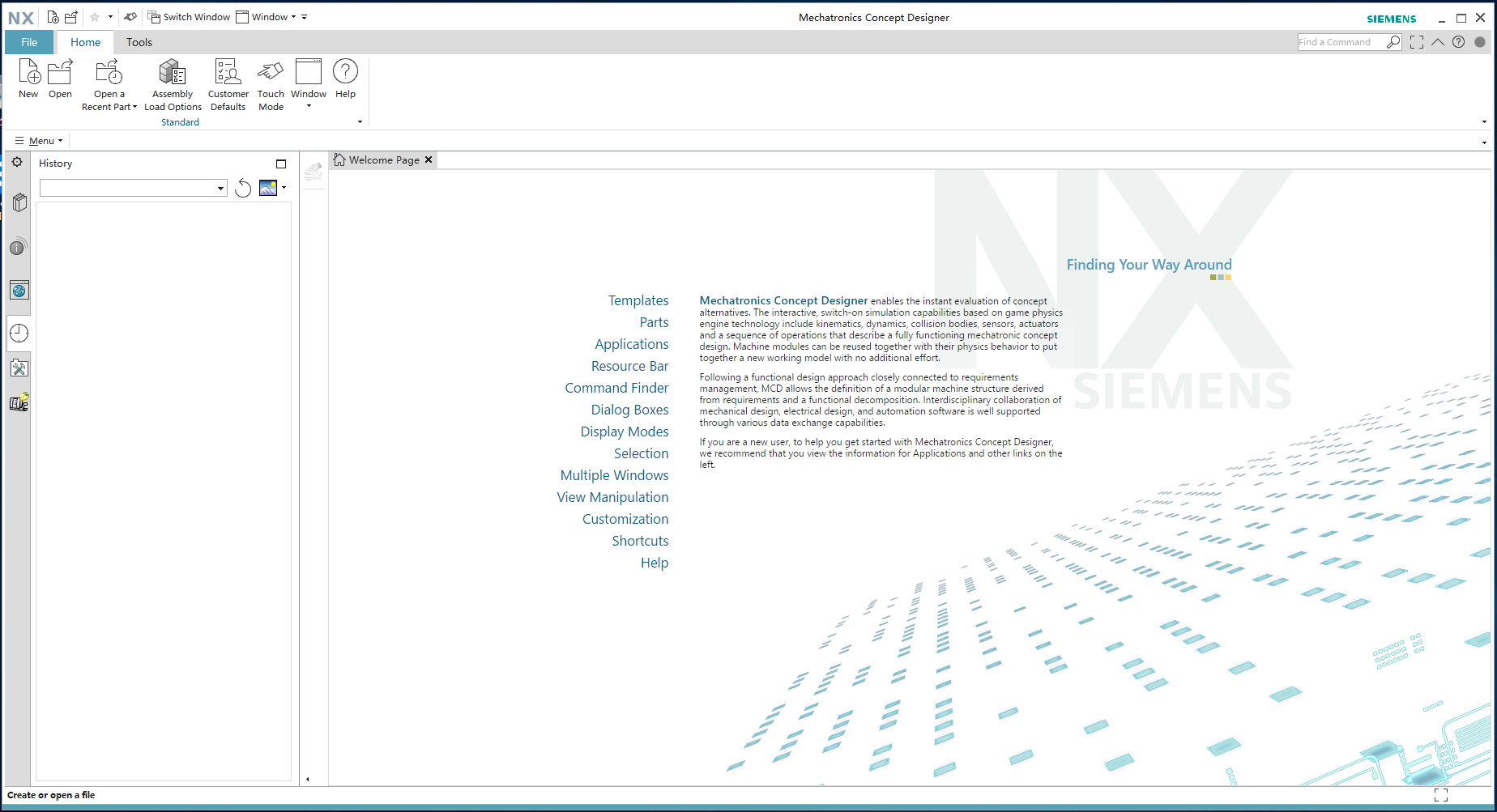Open the Command Finder link
Image resolution: width=1497 pixels, height=812 pixels.
tap(616, 388)
